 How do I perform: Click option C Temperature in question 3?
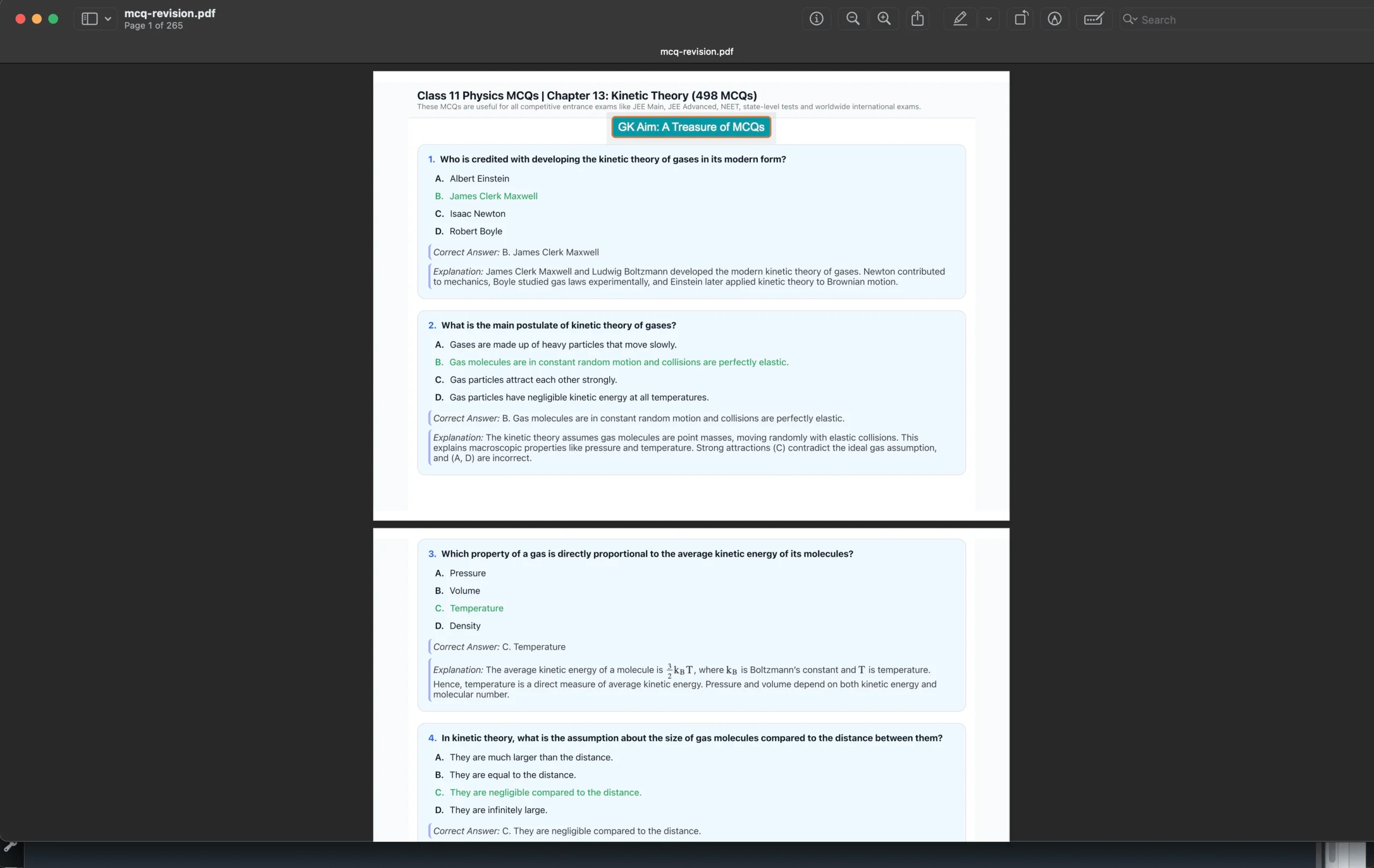(476, 608)
